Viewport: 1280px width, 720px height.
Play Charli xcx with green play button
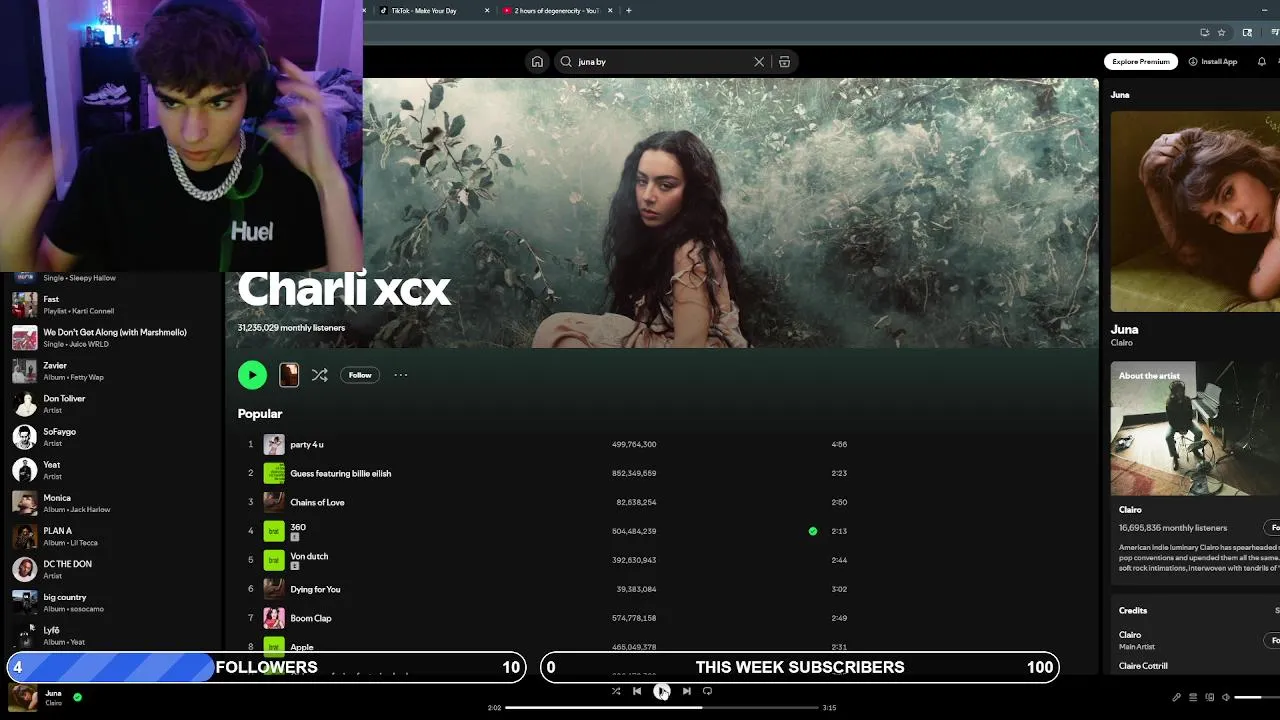(252, 375)
